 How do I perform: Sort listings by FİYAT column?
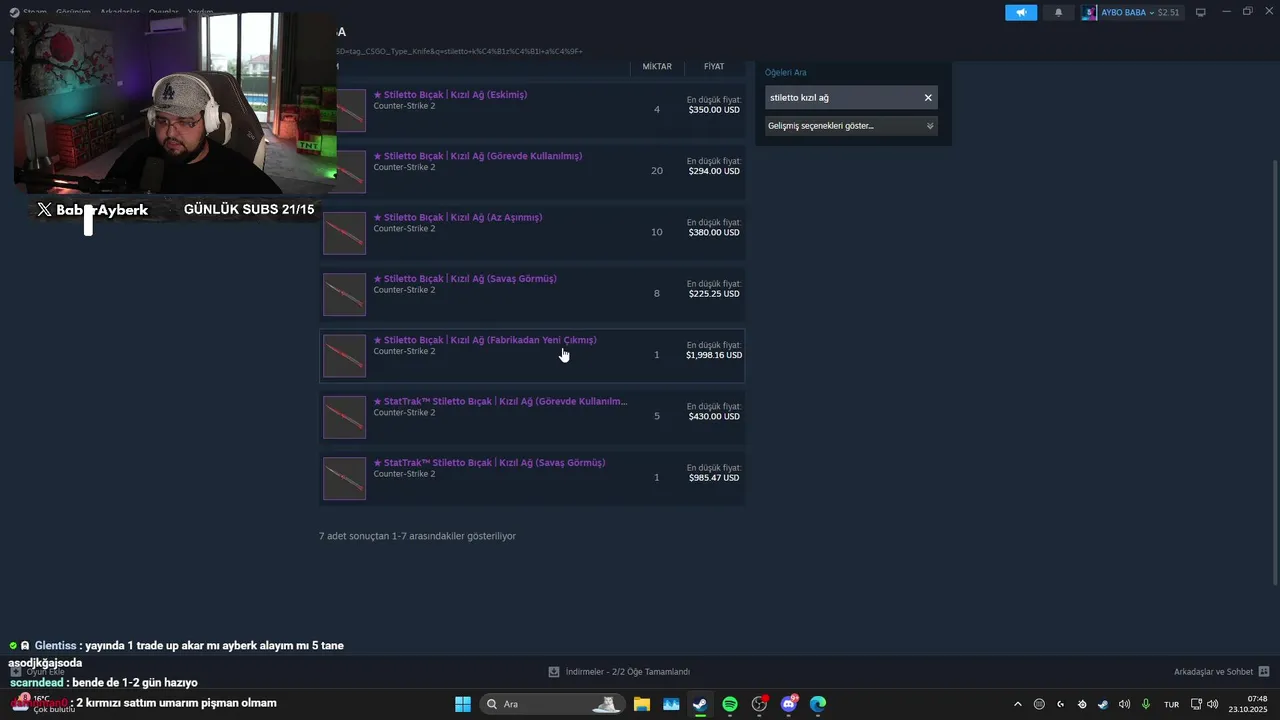(x=714, y=66)
